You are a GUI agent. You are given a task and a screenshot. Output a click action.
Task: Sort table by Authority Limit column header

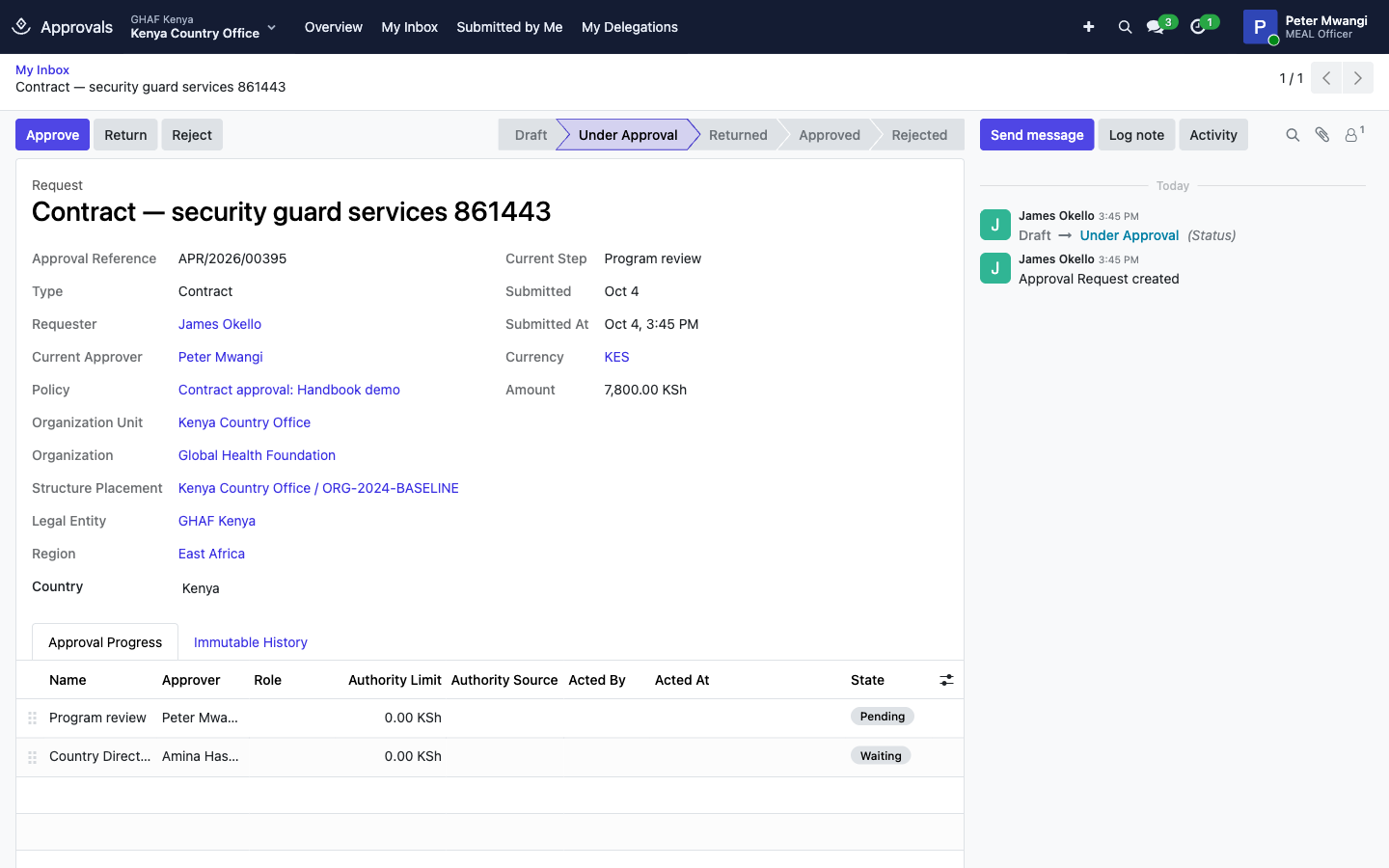(395, 680)
